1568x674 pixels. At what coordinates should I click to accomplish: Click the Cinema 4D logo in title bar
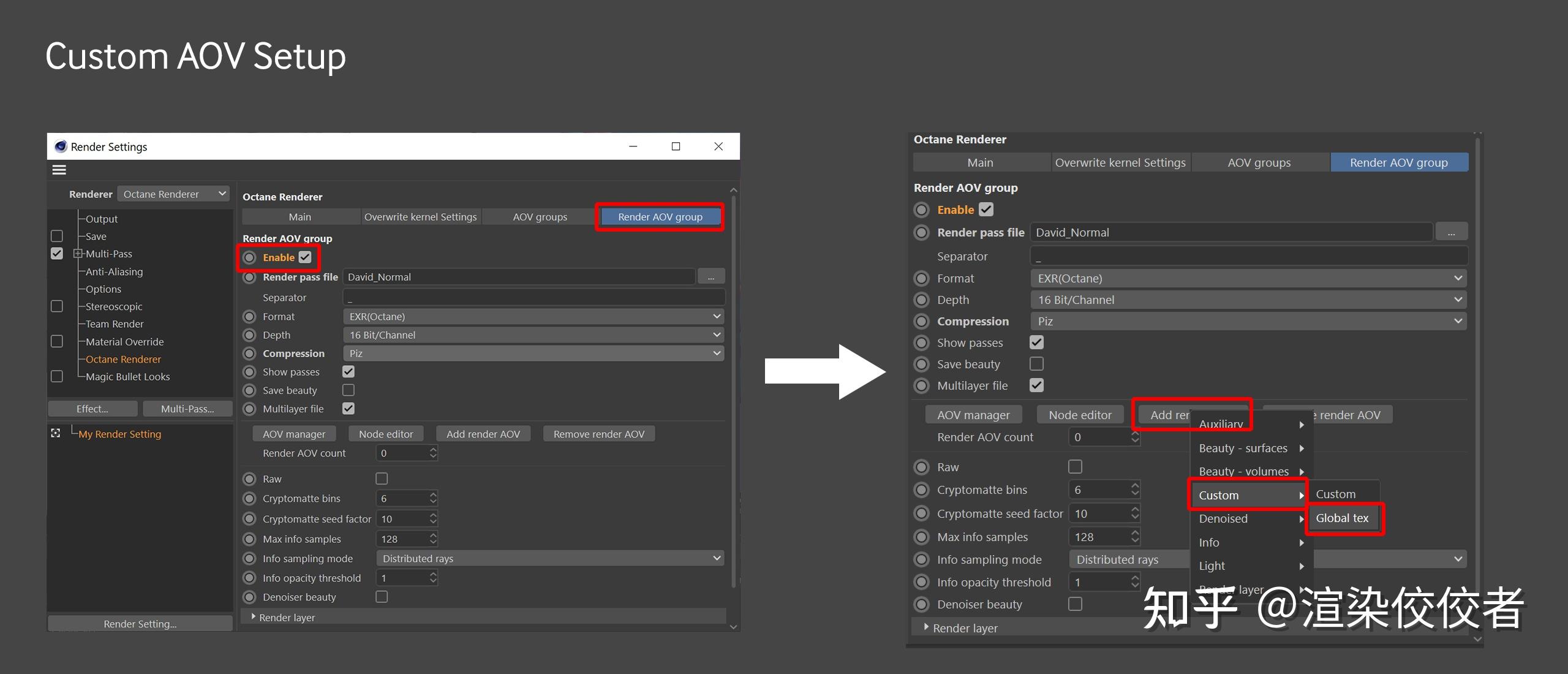61,146
